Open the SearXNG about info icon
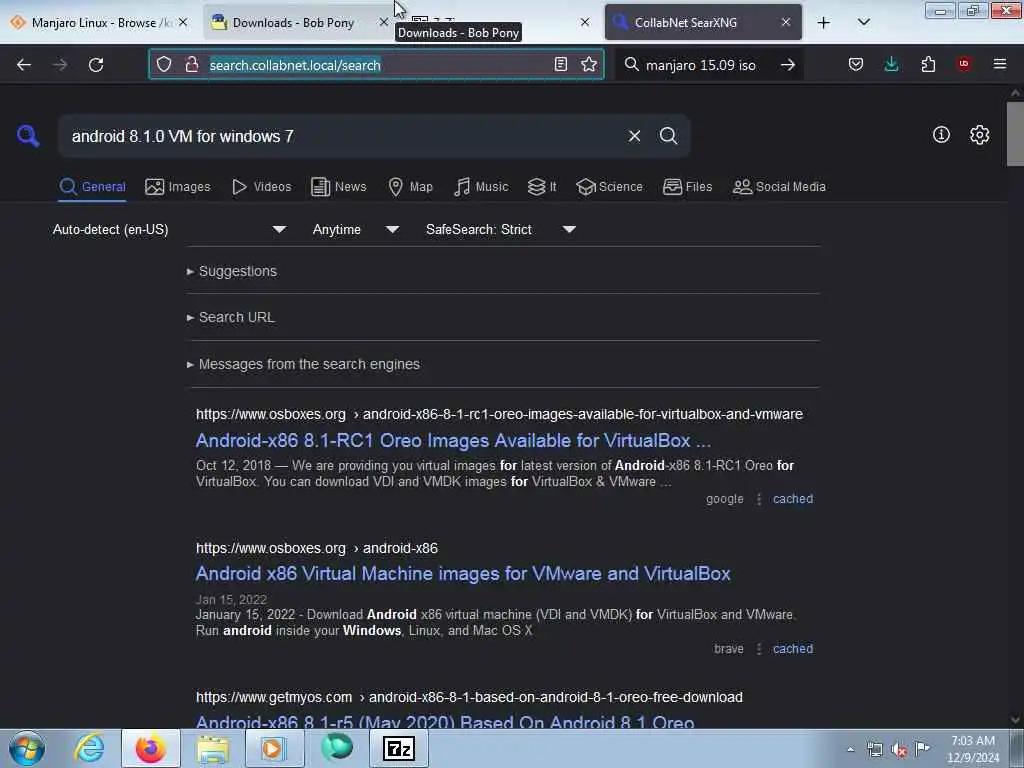The image size is (1024, 768). (x=941, y=135)
